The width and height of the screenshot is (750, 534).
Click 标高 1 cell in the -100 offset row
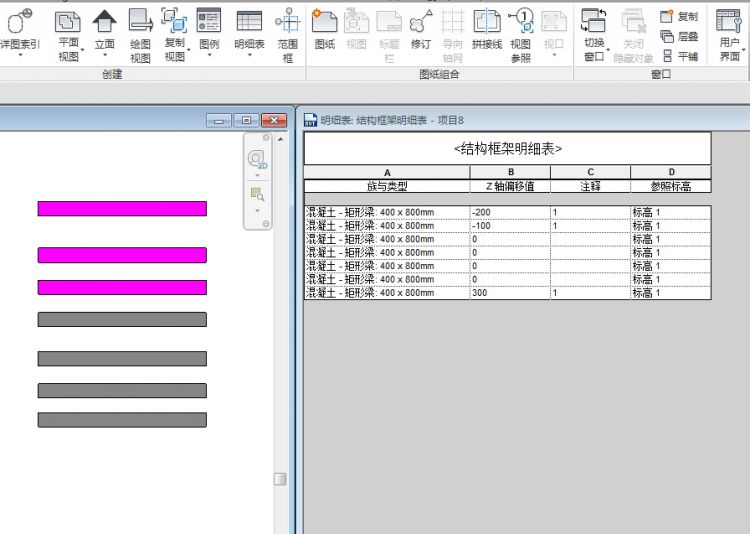point(671,225)
